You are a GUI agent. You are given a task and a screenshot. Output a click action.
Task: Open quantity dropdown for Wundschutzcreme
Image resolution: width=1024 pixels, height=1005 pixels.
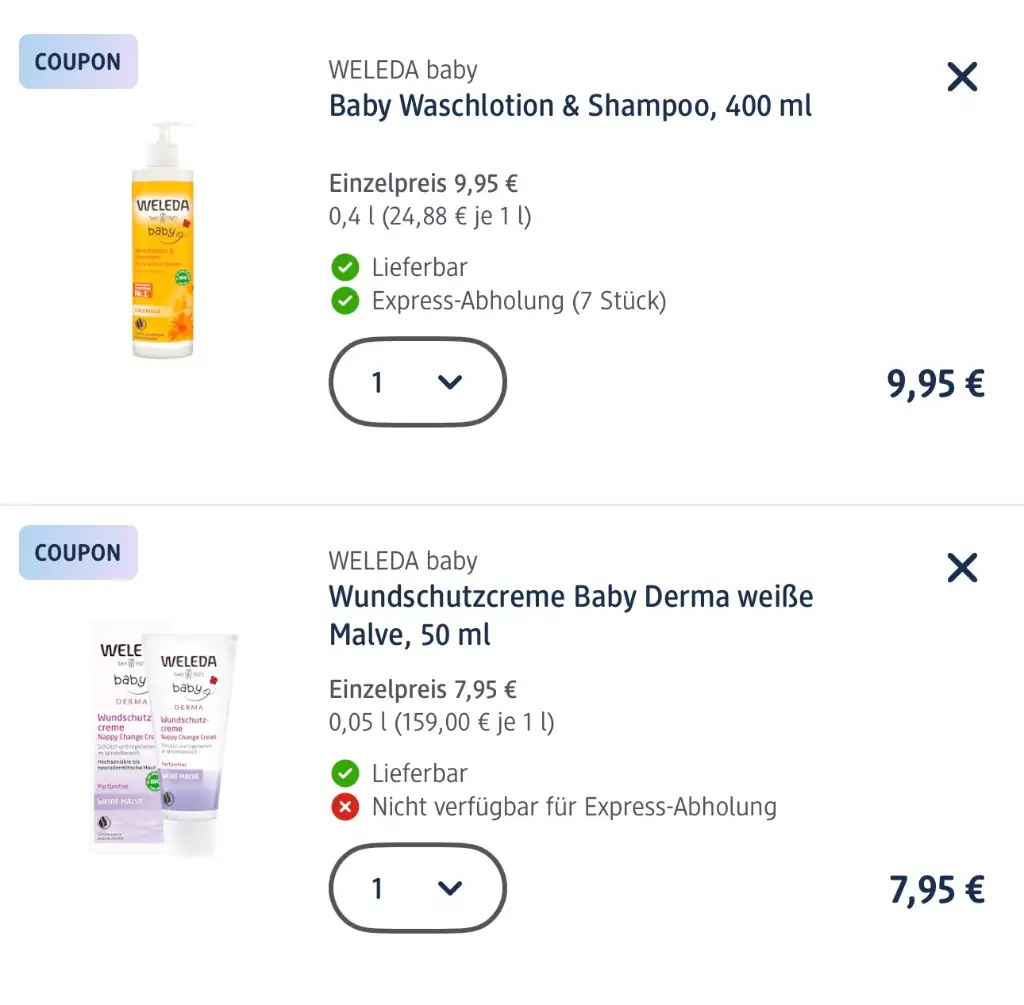pos(417,888)
